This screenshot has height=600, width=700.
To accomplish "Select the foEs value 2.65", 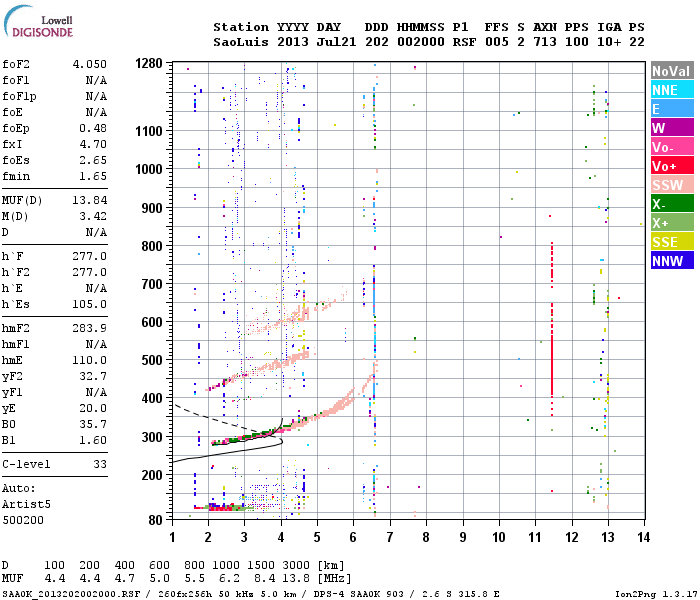I will coord(93,160).
